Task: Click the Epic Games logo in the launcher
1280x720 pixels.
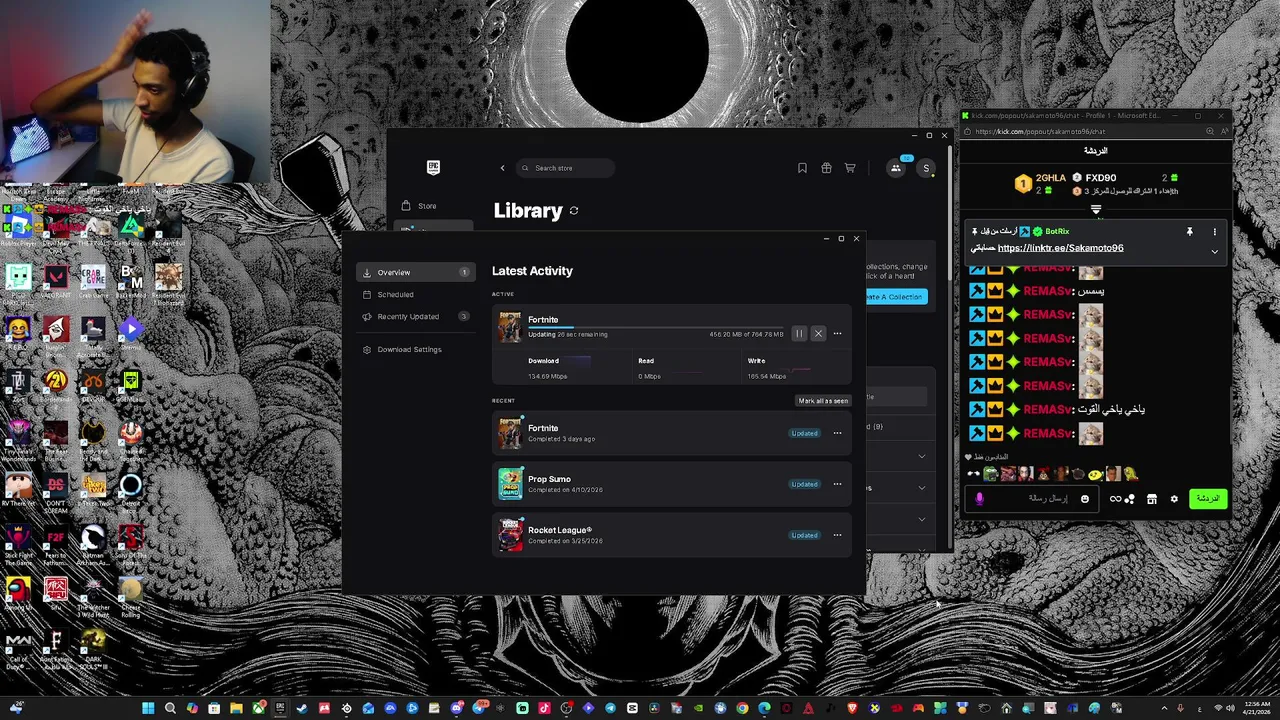Action: tap(433, 168)
